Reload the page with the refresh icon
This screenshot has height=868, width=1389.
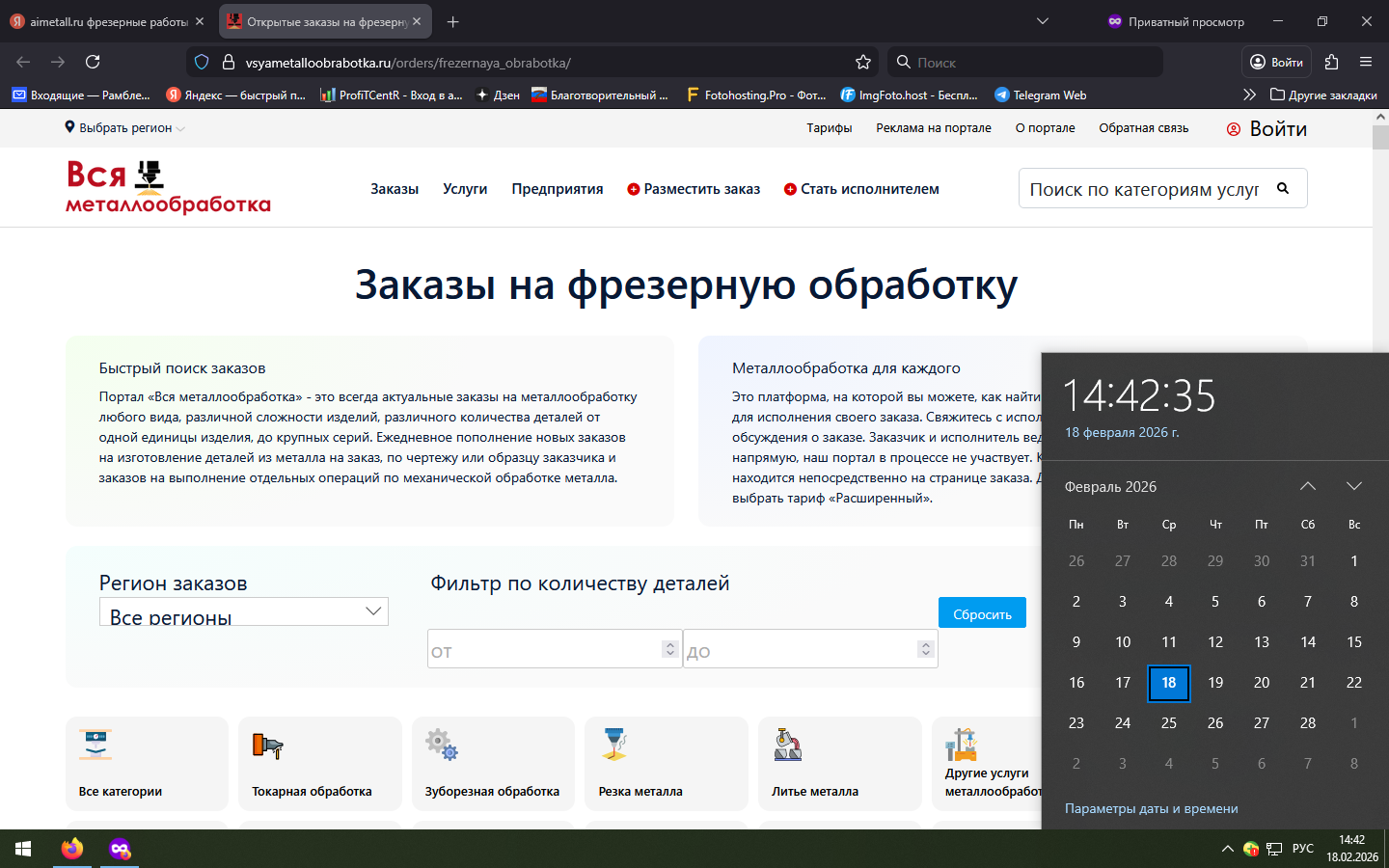[93, 62]
